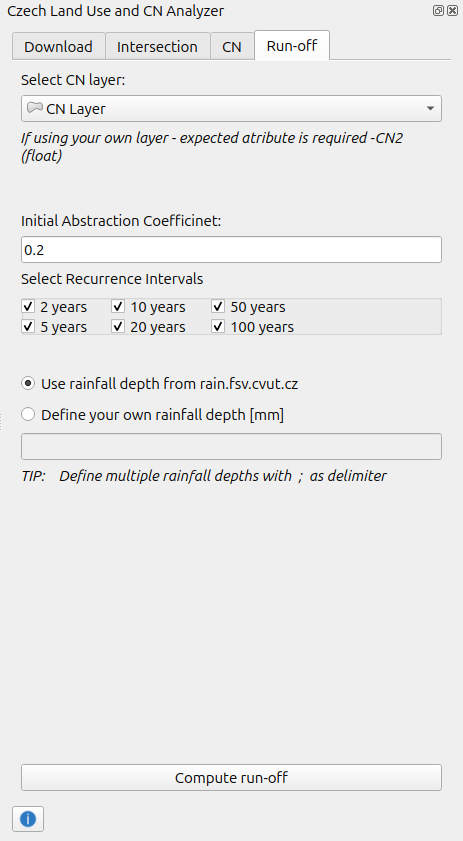The width and height of the screenshot is (463, 841).
Task: Switch to the Download tab
Action: point(58,47)
